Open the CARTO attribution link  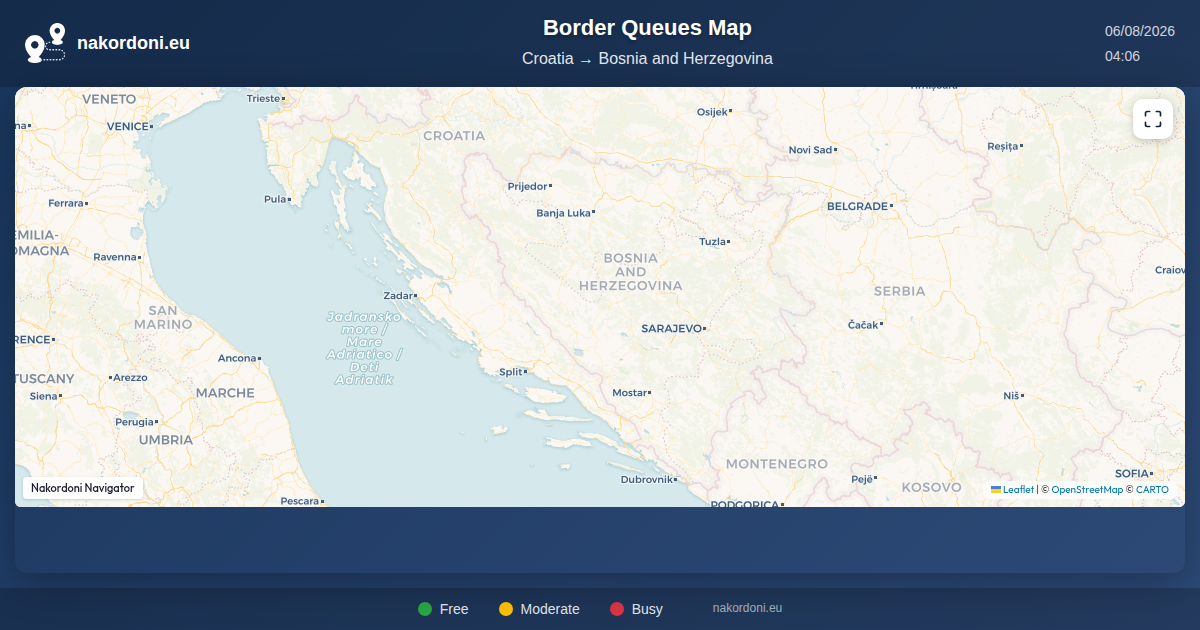[1152, 490]
